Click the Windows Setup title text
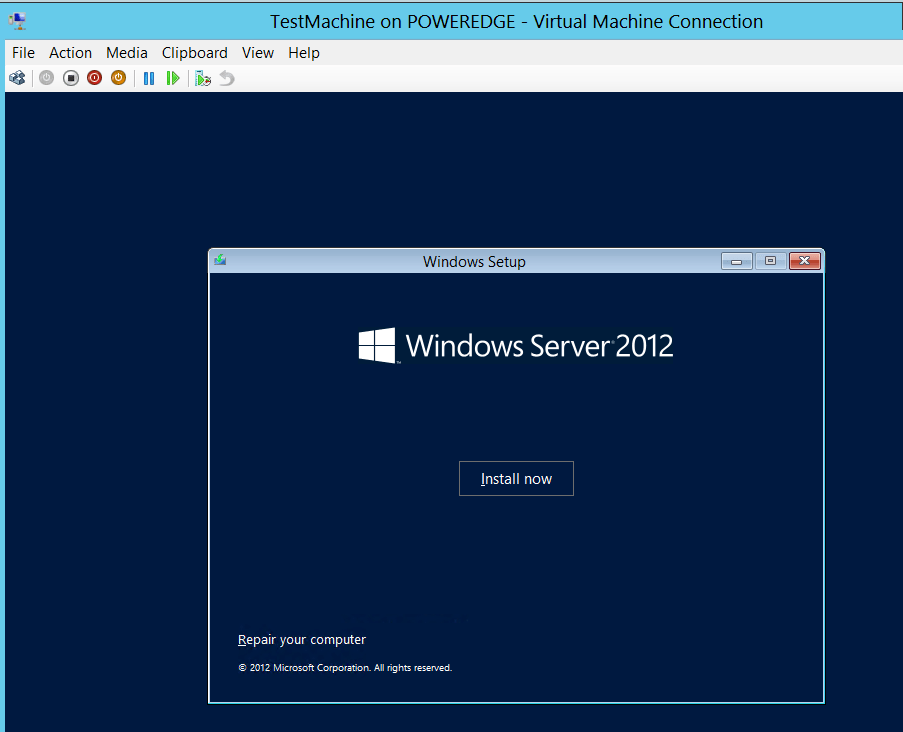Screen dimensions: 903x732 (x=474, y=262)
